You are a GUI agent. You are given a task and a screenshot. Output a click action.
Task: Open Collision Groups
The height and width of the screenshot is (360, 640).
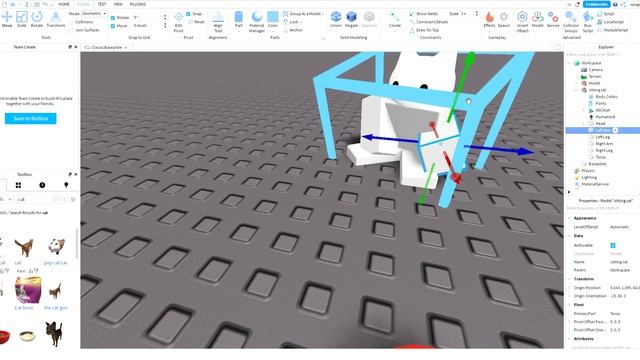coord(571,21)
